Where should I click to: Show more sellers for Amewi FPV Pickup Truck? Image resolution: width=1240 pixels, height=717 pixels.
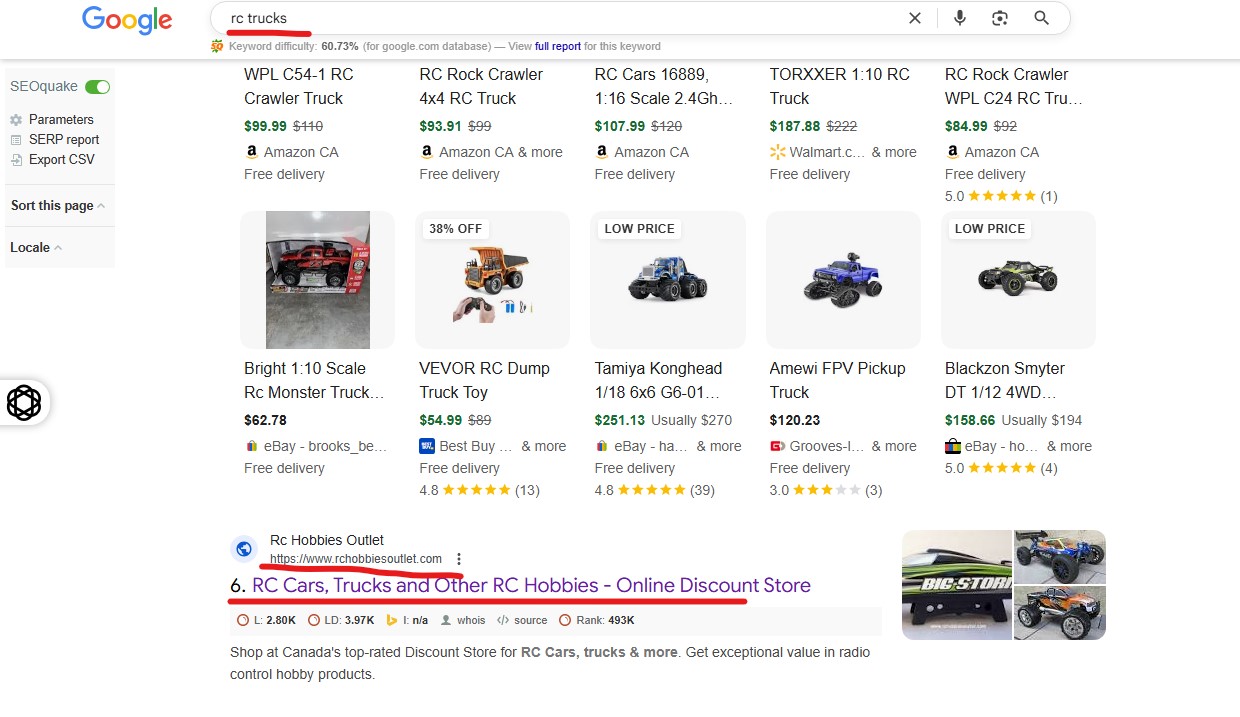894,446
